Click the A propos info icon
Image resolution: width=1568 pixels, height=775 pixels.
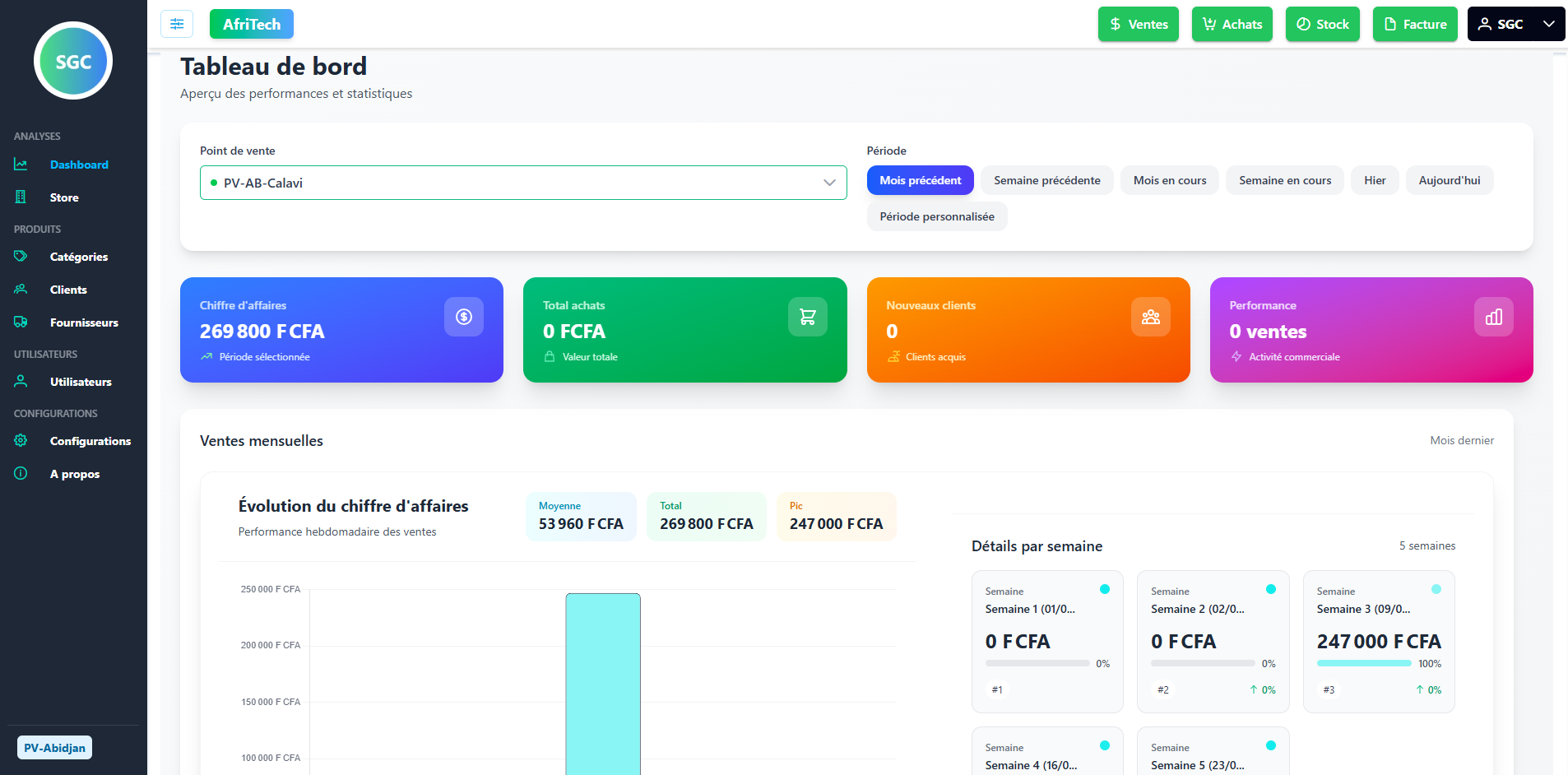(21, 474)
